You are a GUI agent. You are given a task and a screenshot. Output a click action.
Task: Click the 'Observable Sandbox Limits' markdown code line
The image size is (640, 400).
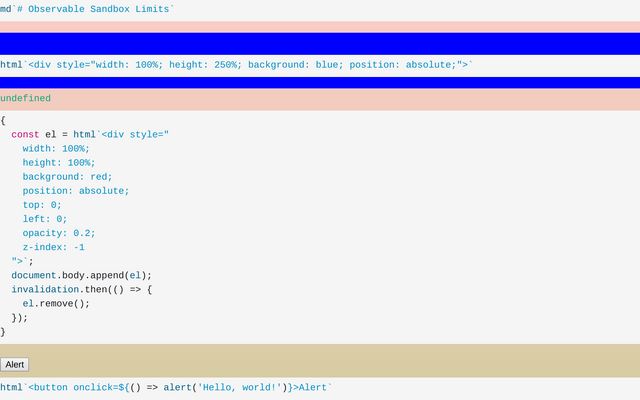pos(87,9)
